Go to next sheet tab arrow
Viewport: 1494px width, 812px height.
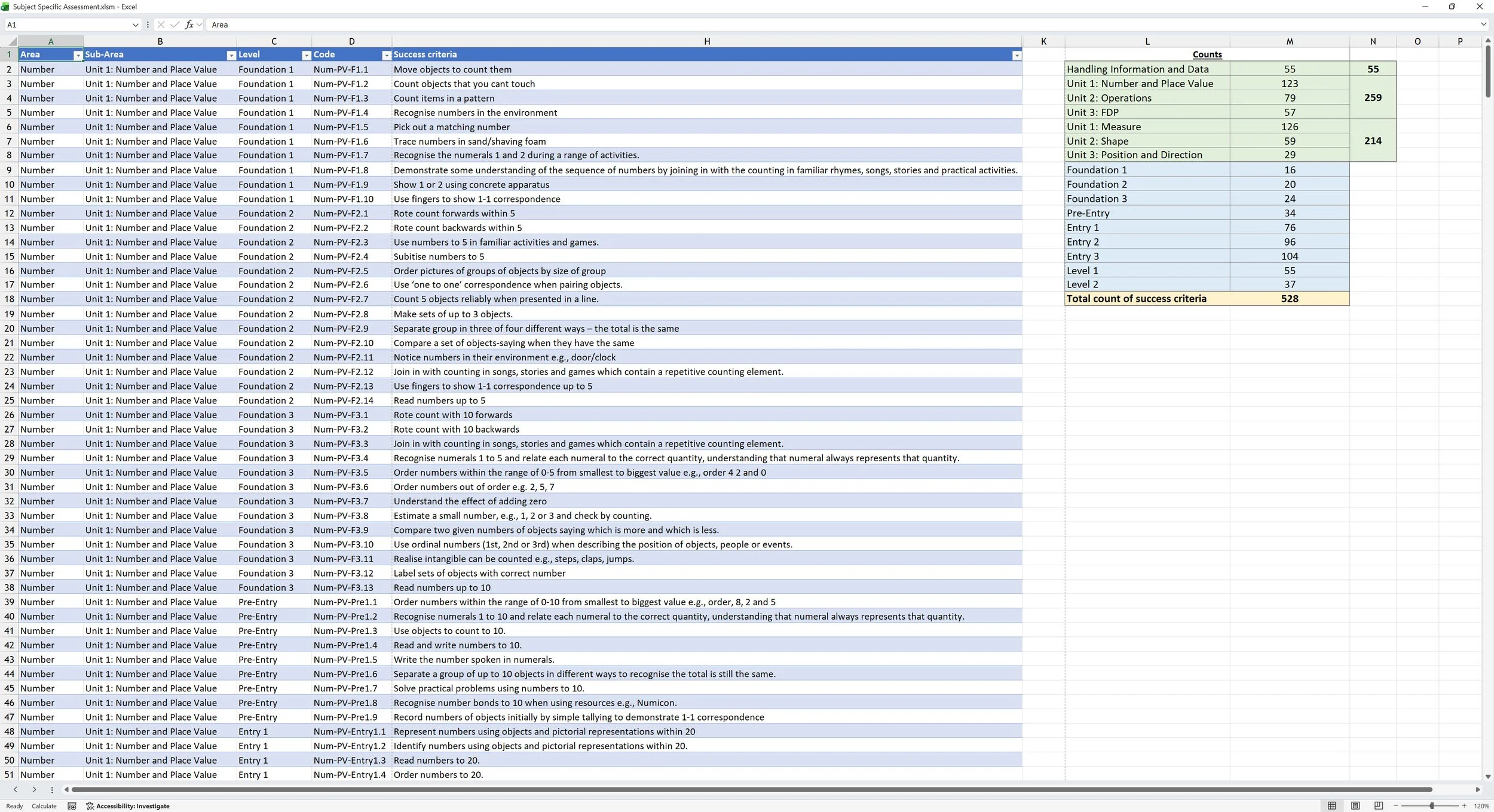coord(34,789)
